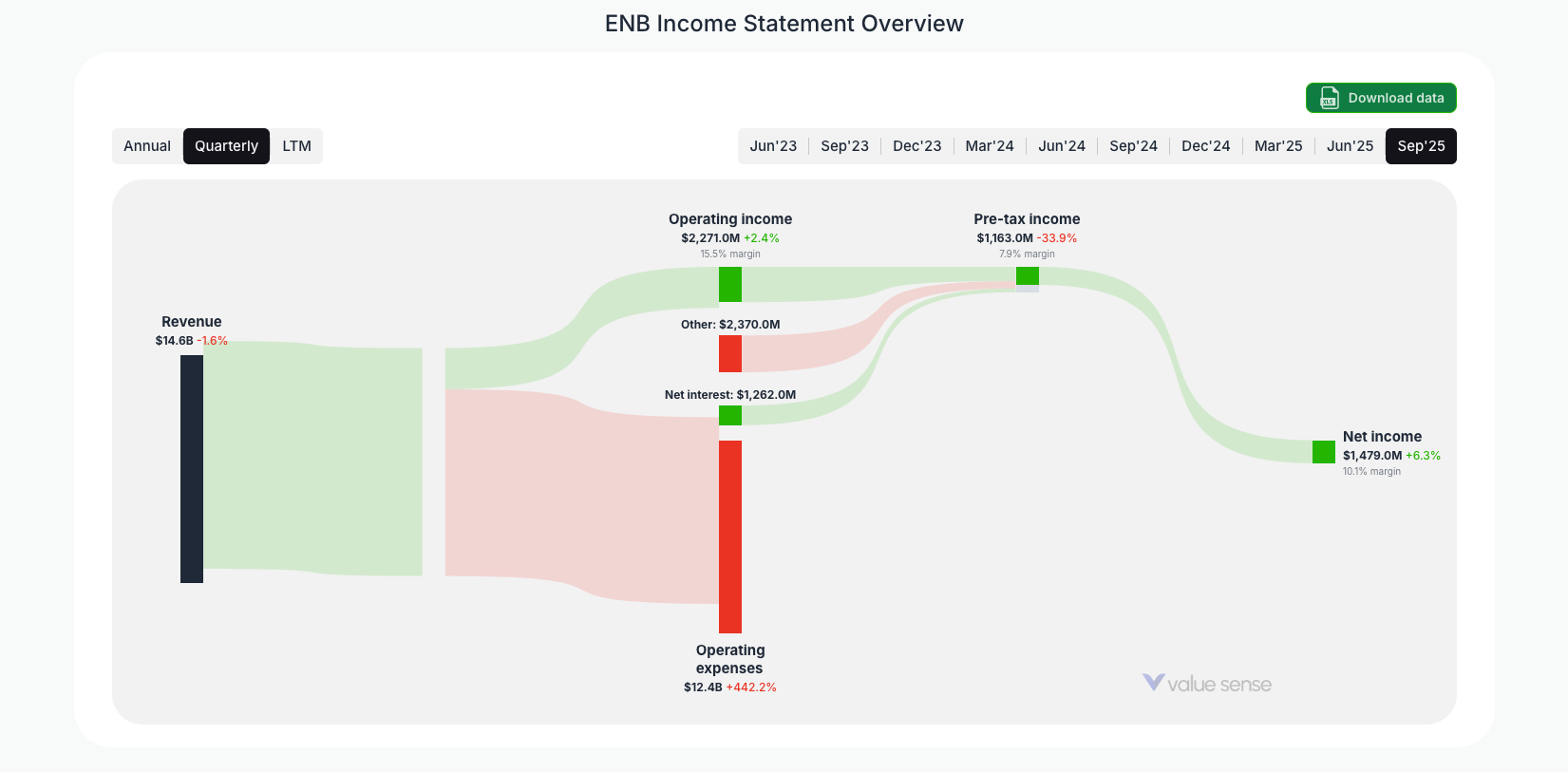Viewport: 1568px width, 772px height.
Task: Select the Revenue node bar on the chart
Action: pos(191,465)
